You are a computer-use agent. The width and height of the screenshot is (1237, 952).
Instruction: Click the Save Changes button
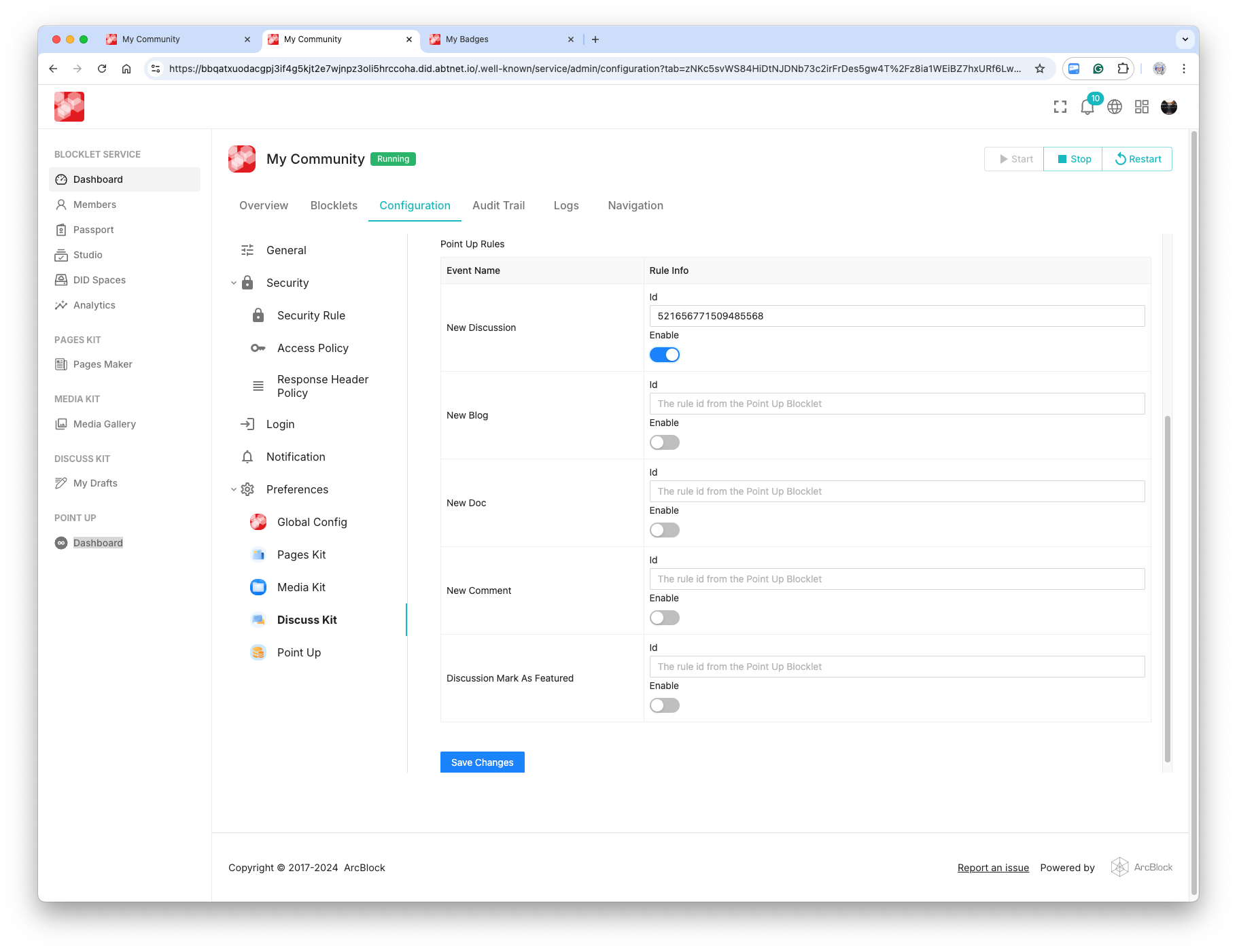482,762
